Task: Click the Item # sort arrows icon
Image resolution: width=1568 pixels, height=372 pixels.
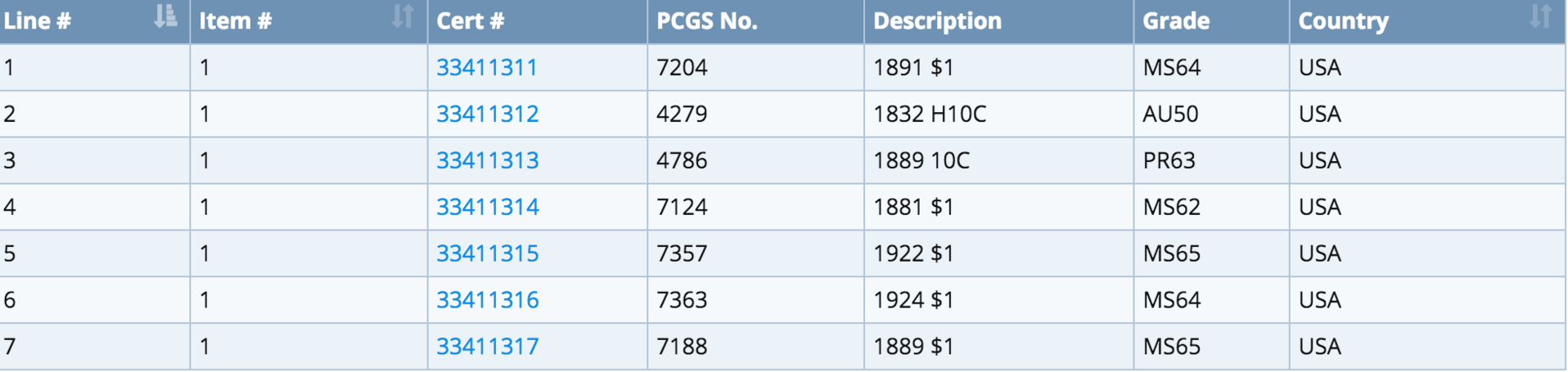Action: [x=402, y=16]
